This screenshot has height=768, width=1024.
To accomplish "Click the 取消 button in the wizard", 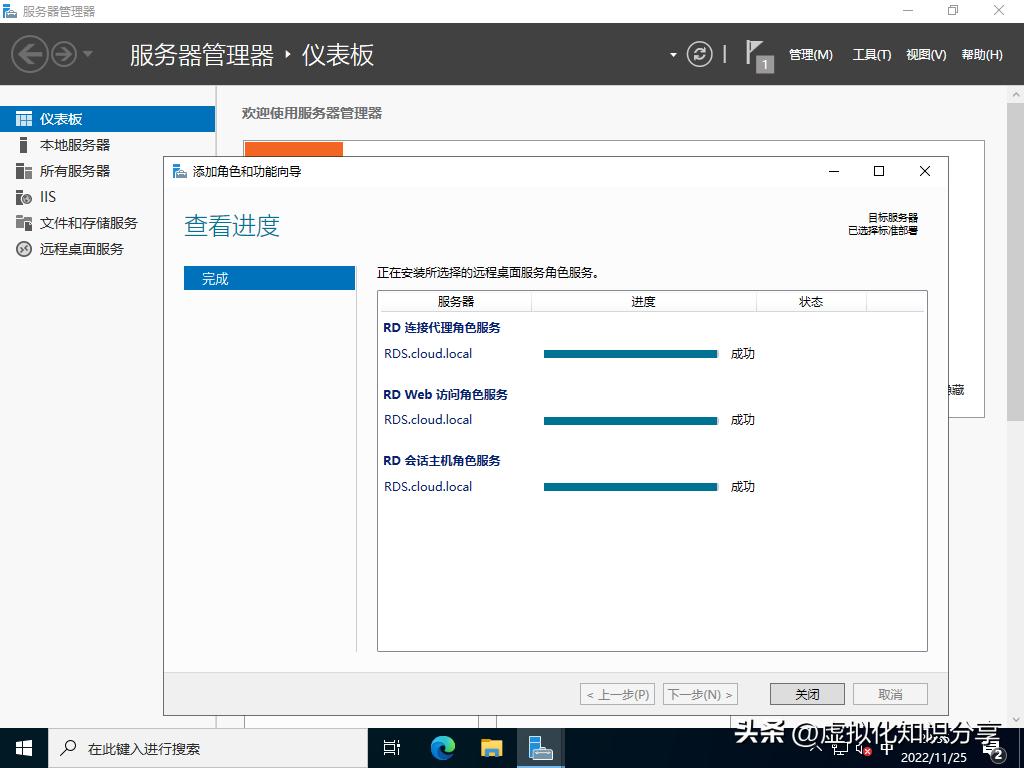I will click(890, 693).
